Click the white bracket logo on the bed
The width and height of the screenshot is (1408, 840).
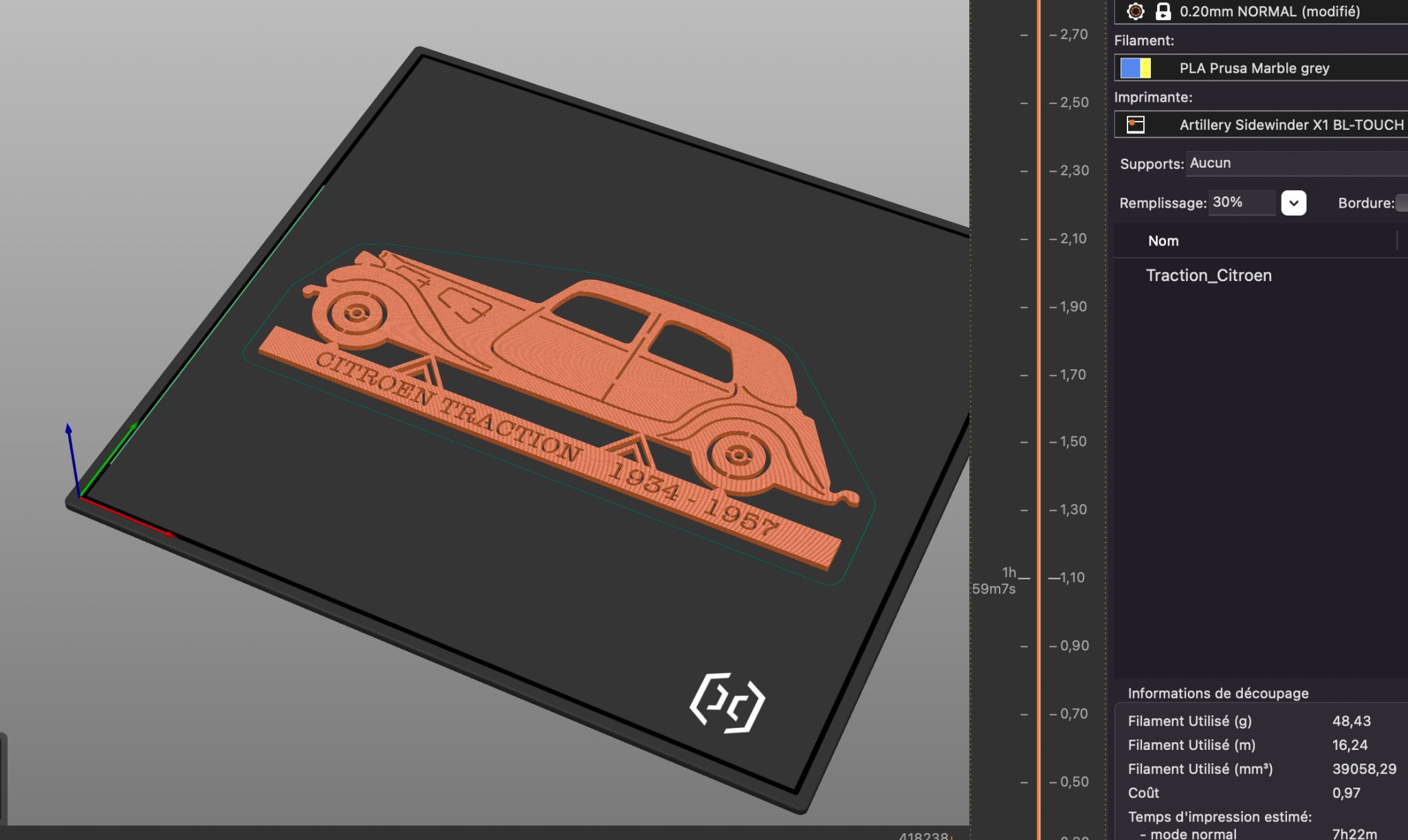(727, 703)
